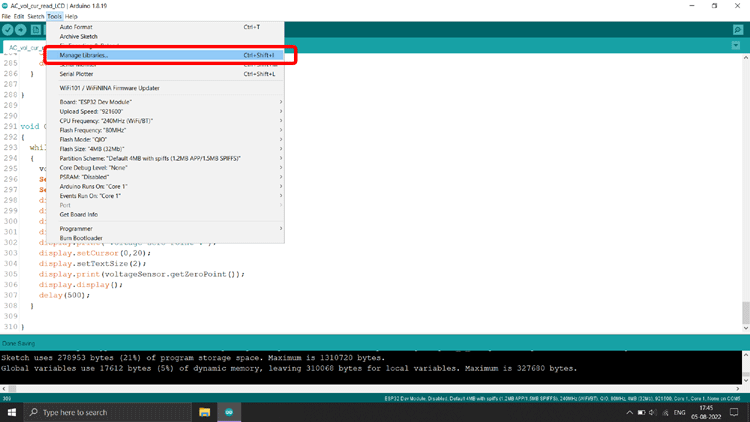Click console horizontal scrollbar left arrow
This screenshot has width=750, height=422.
click(x=4, y=389)
